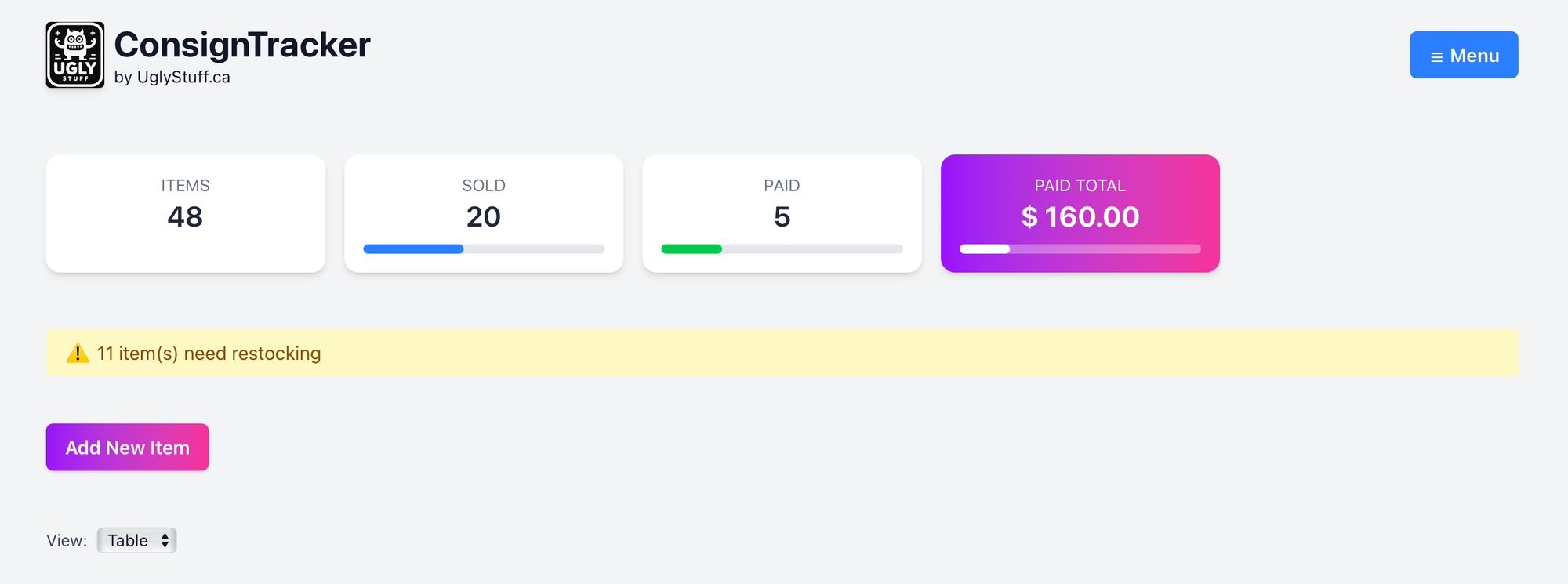This screenshot has height=584, width=1568.
Task: Click the yellow warning triangle icon
Action: 78,354
